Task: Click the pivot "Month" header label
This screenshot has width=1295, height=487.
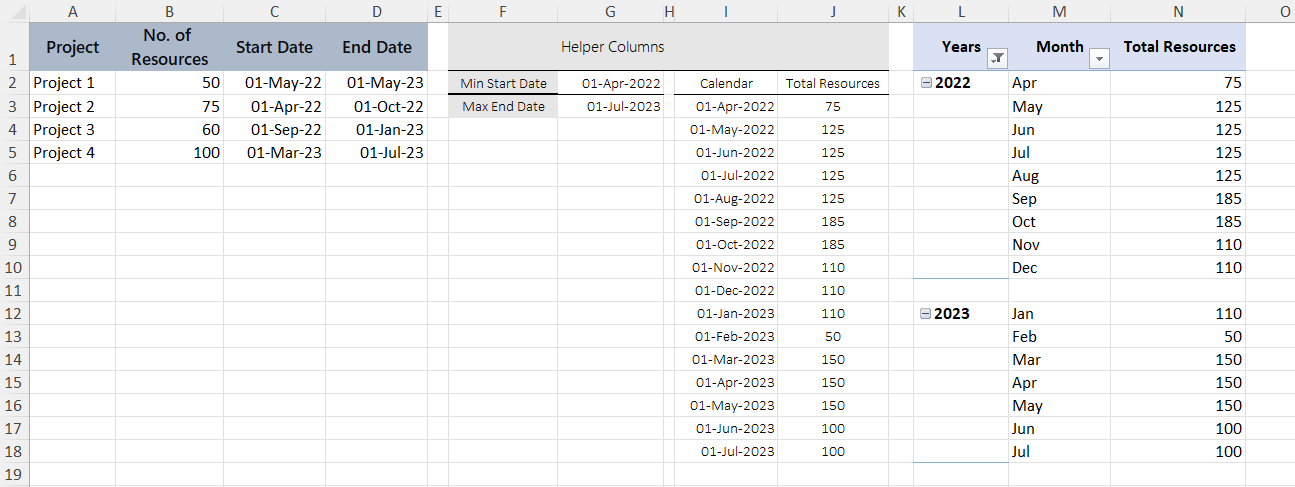Action: [1060, 47]
